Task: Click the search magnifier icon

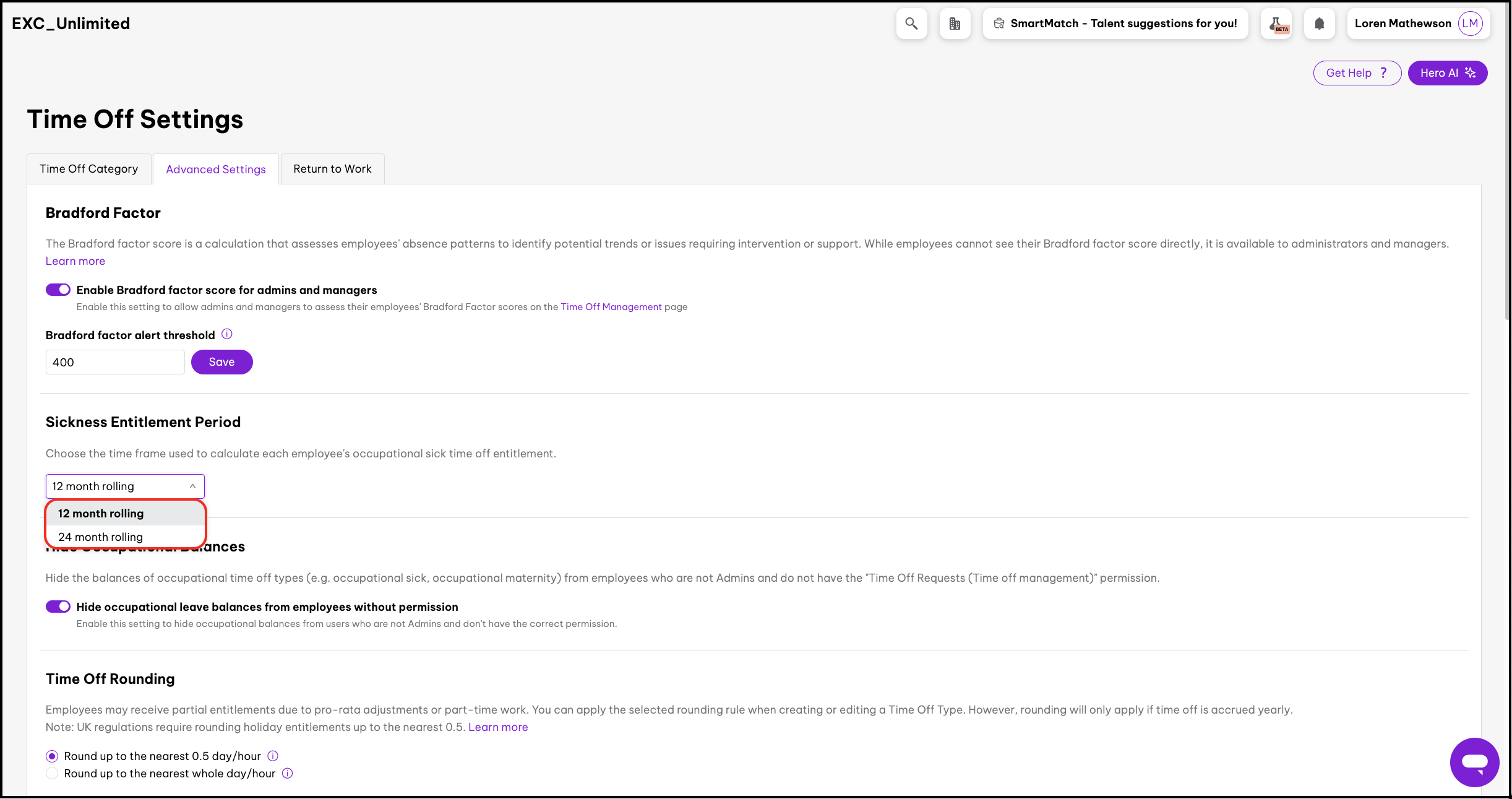Action: click(x=911, y=24)
